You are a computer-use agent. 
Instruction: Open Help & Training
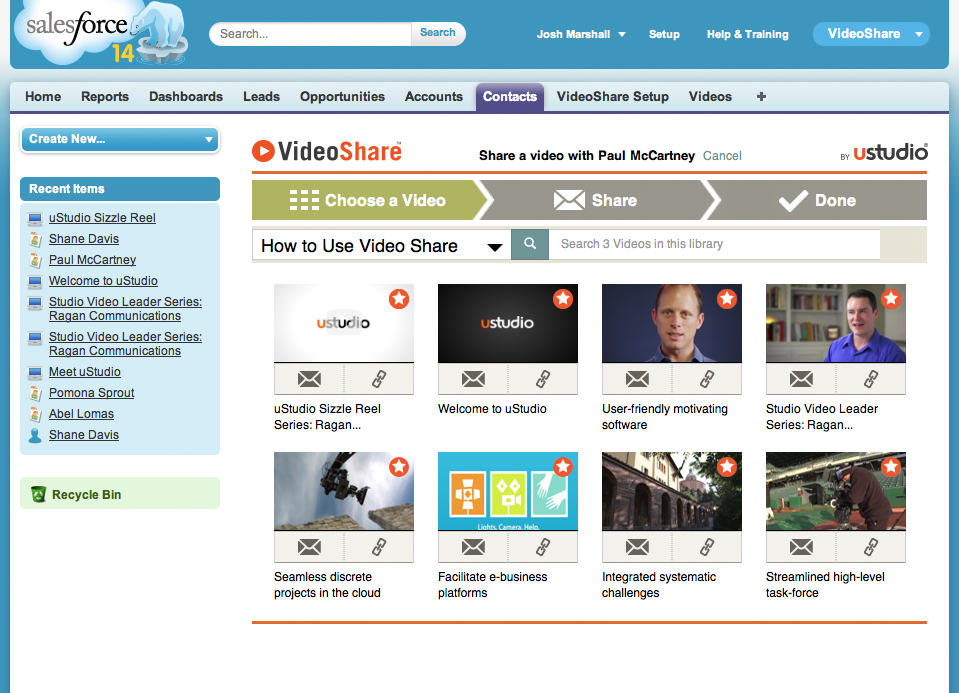747,34
